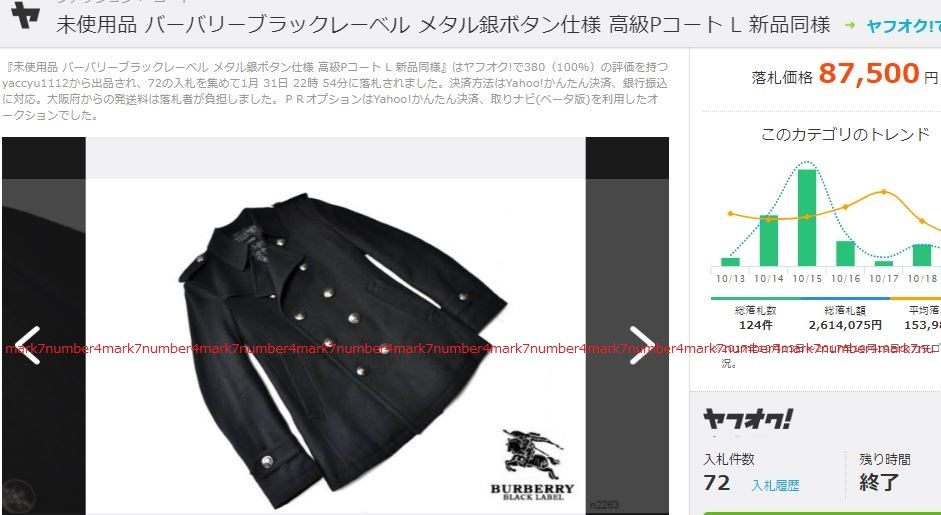The height and width of the screenshot is (515, 941).
Task: Click the ヤフオク! logo in sidebar
Action: click(748, 419)
